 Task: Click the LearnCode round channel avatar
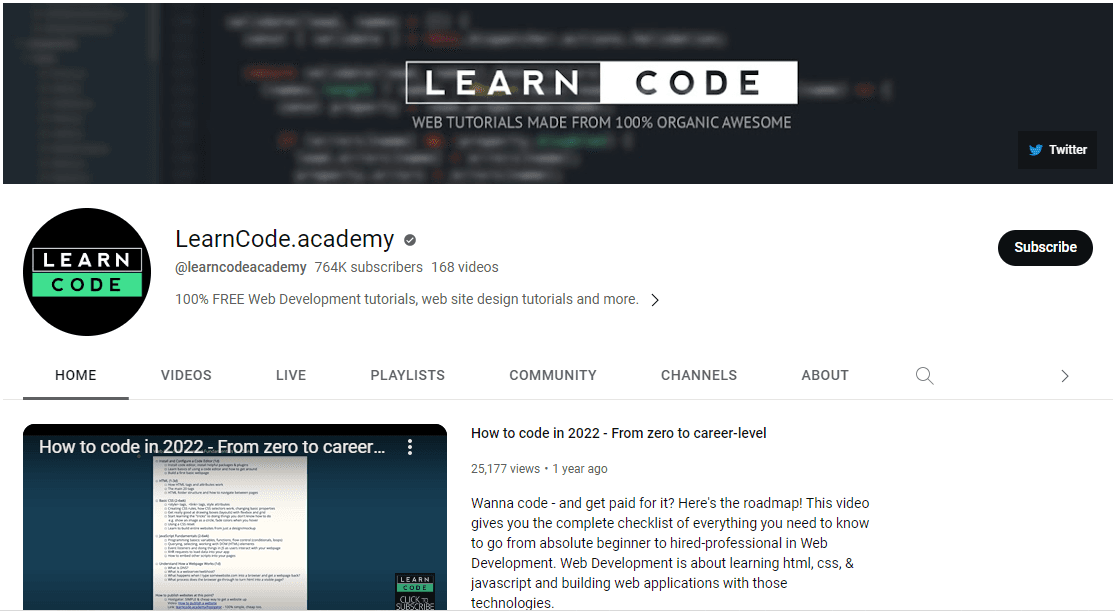click(x=86, y=272)
